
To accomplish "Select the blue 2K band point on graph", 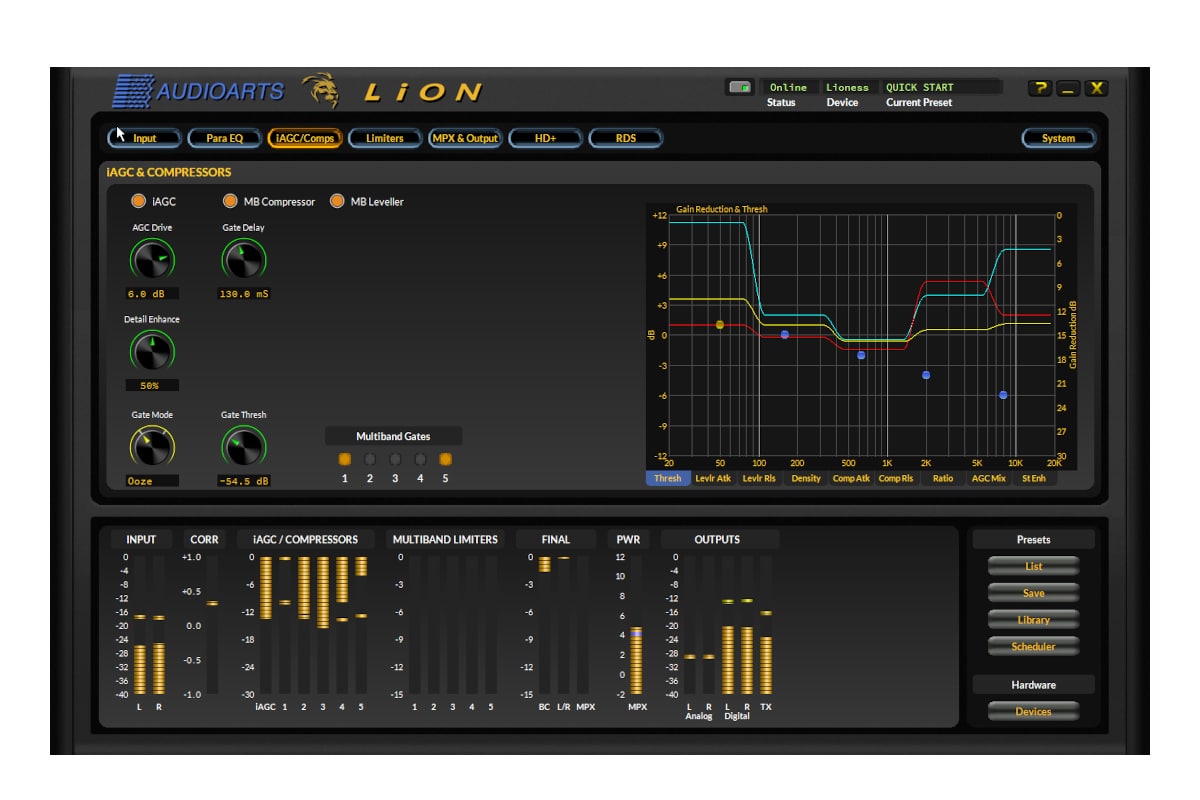I will click(926, 375).
